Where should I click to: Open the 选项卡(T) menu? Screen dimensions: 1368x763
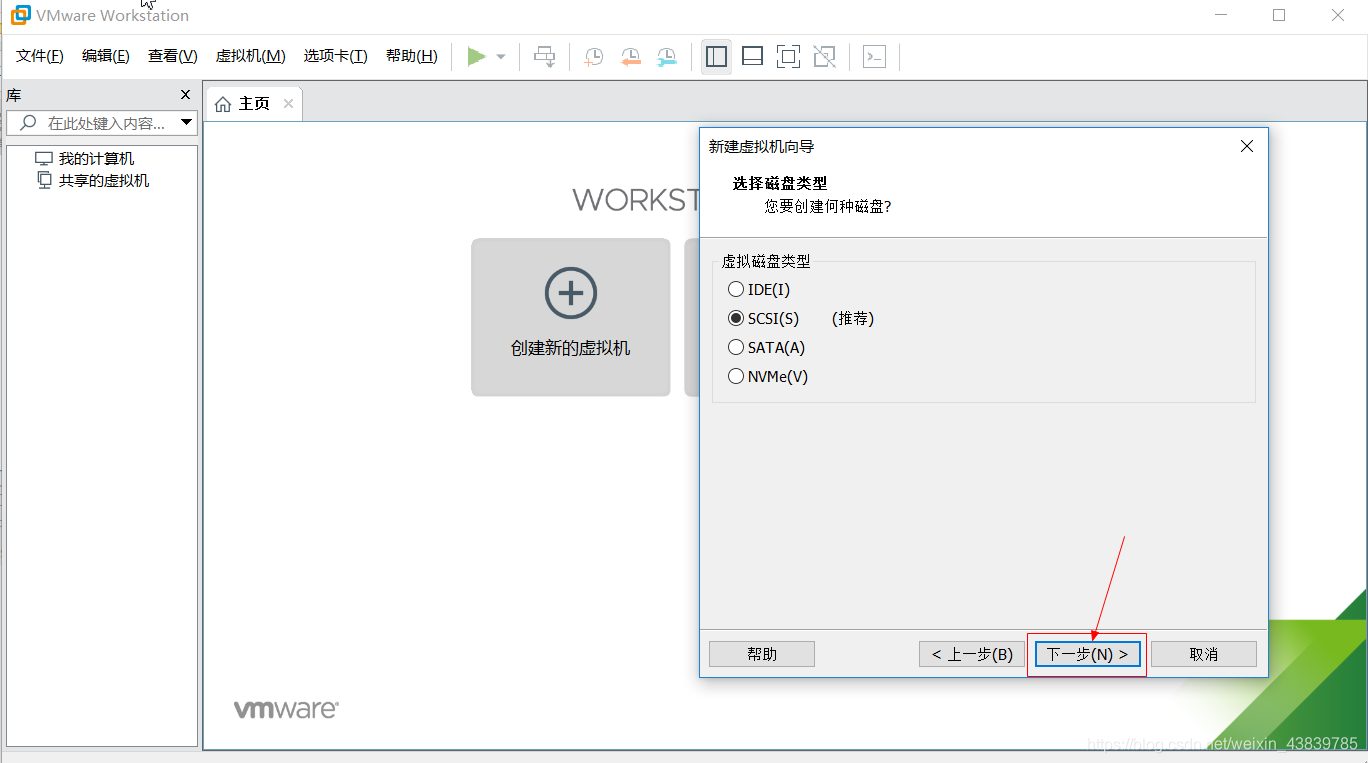[336, 56]
